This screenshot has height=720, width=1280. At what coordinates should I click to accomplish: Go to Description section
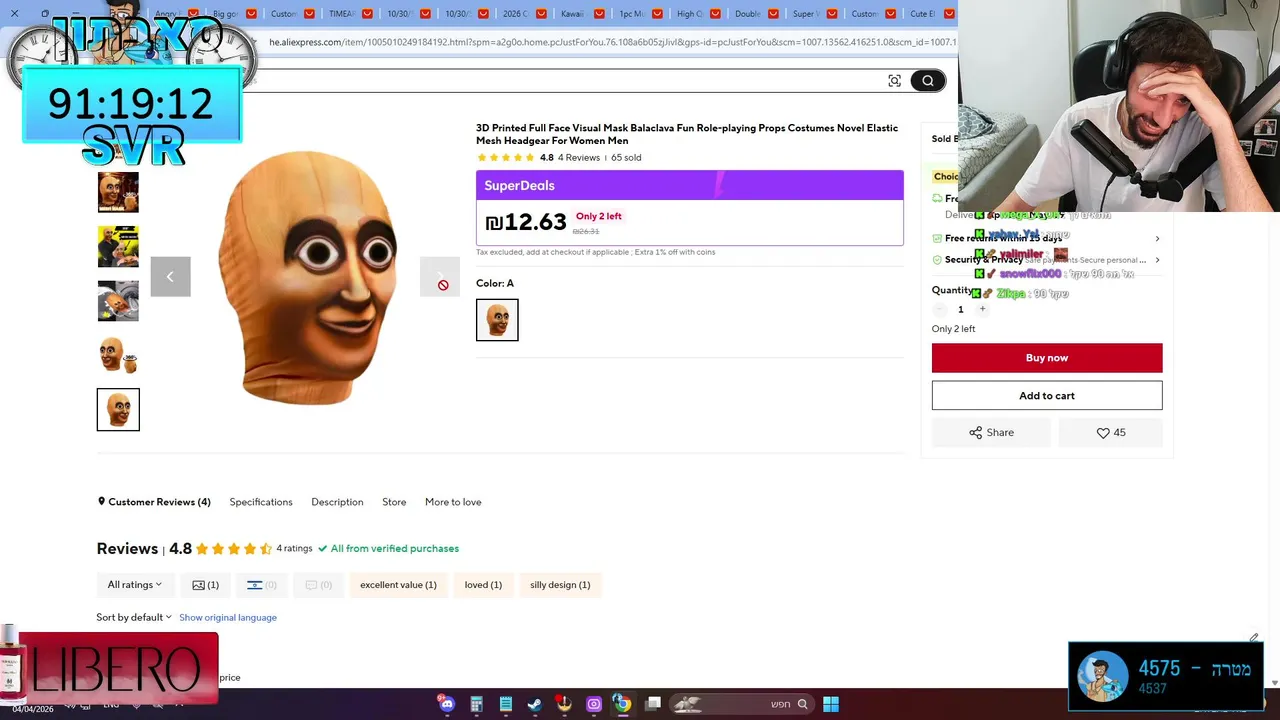tap(337, 502)
